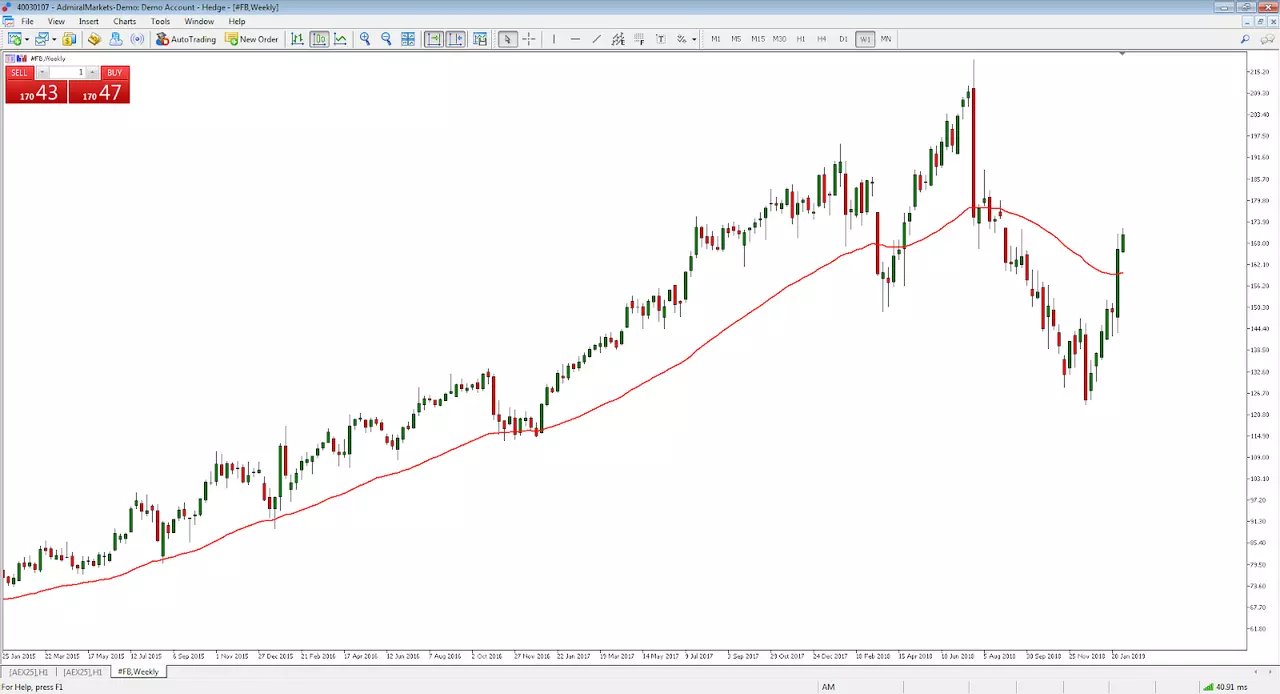Switch to M5 timeframe
Screen dimensions: 1280x694
(736, 39)
